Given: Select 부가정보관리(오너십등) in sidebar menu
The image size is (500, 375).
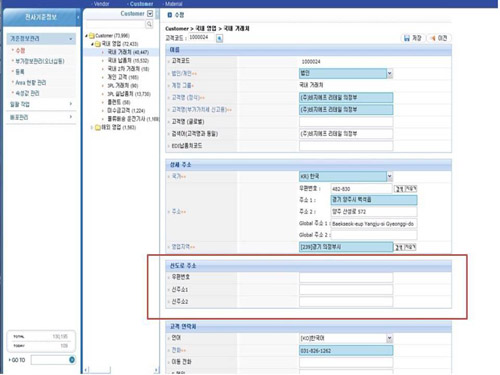Looking at the screenshot, I should [40, 61].
